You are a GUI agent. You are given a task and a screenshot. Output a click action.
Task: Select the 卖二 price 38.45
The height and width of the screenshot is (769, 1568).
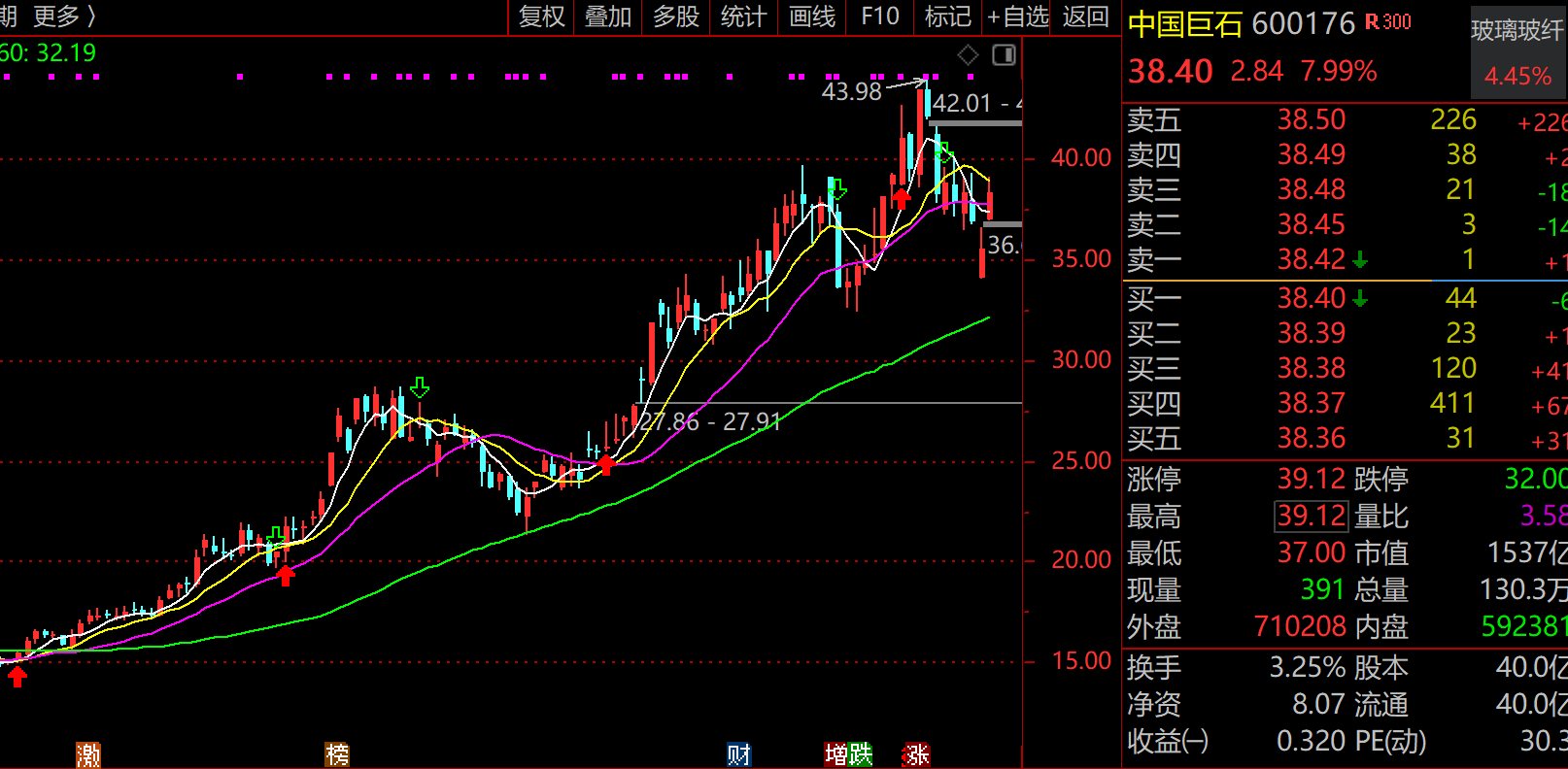(1312, 224)
